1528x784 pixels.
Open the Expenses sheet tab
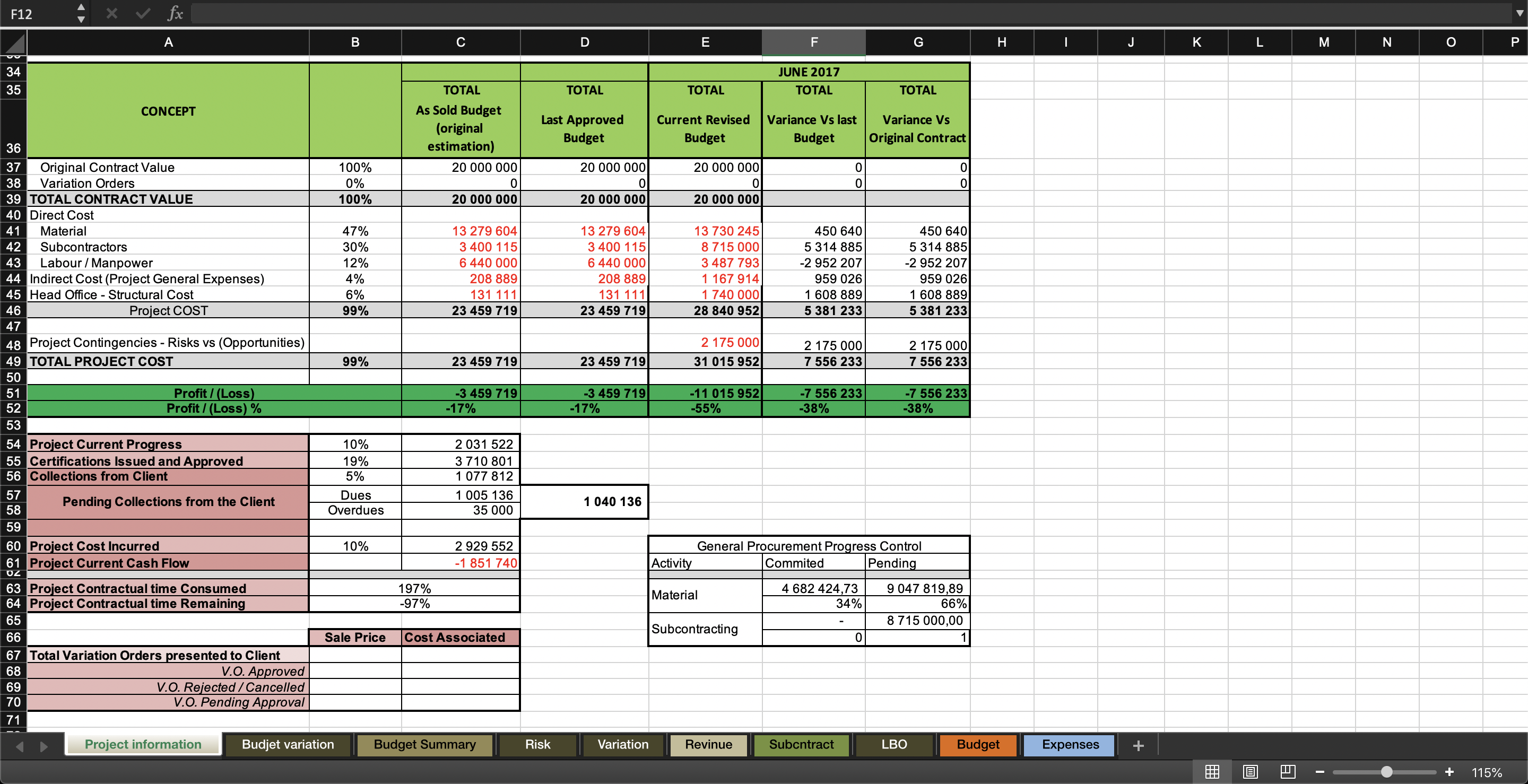point(1070,744)
